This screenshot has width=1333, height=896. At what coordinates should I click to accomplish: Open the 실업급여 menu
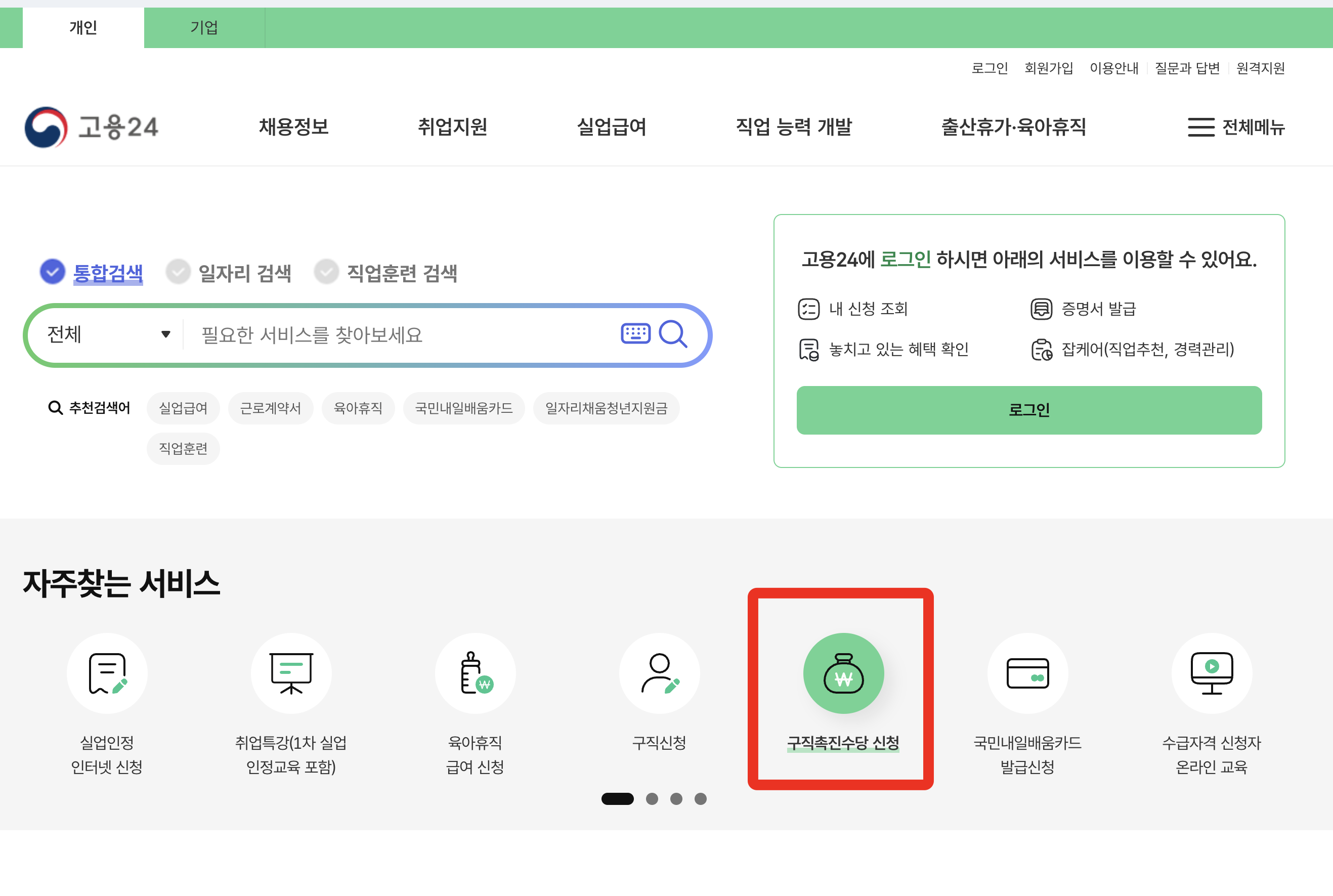(613, 127)
